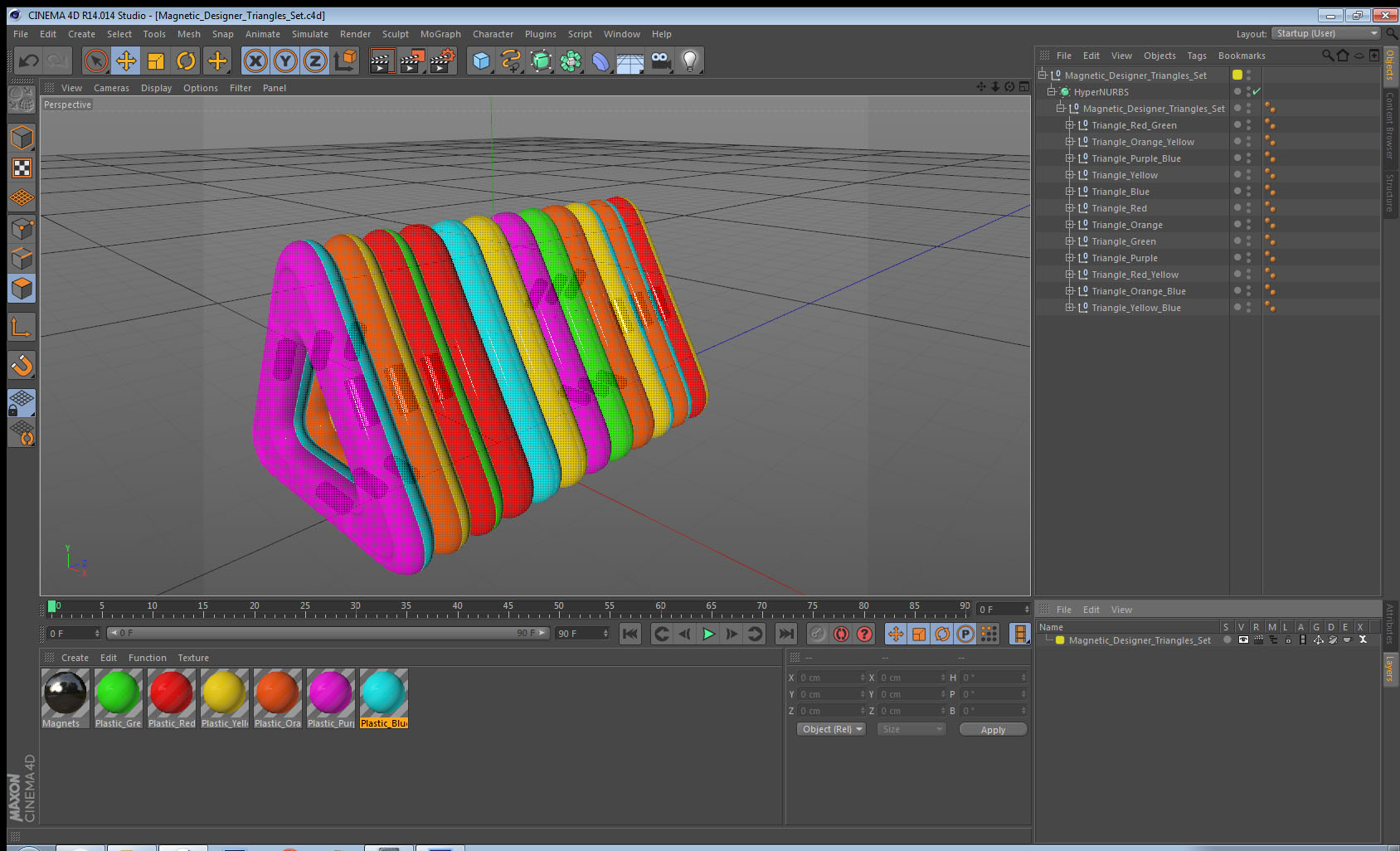The width and height of the screenshot is (1400, 851).
Task: Play the animation forward
Action: coord(708,634)
